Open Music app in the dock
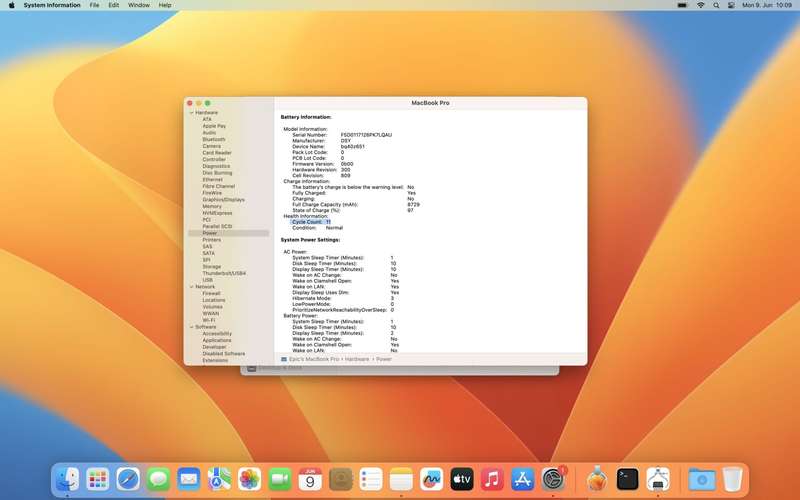 tap(492, 480)
